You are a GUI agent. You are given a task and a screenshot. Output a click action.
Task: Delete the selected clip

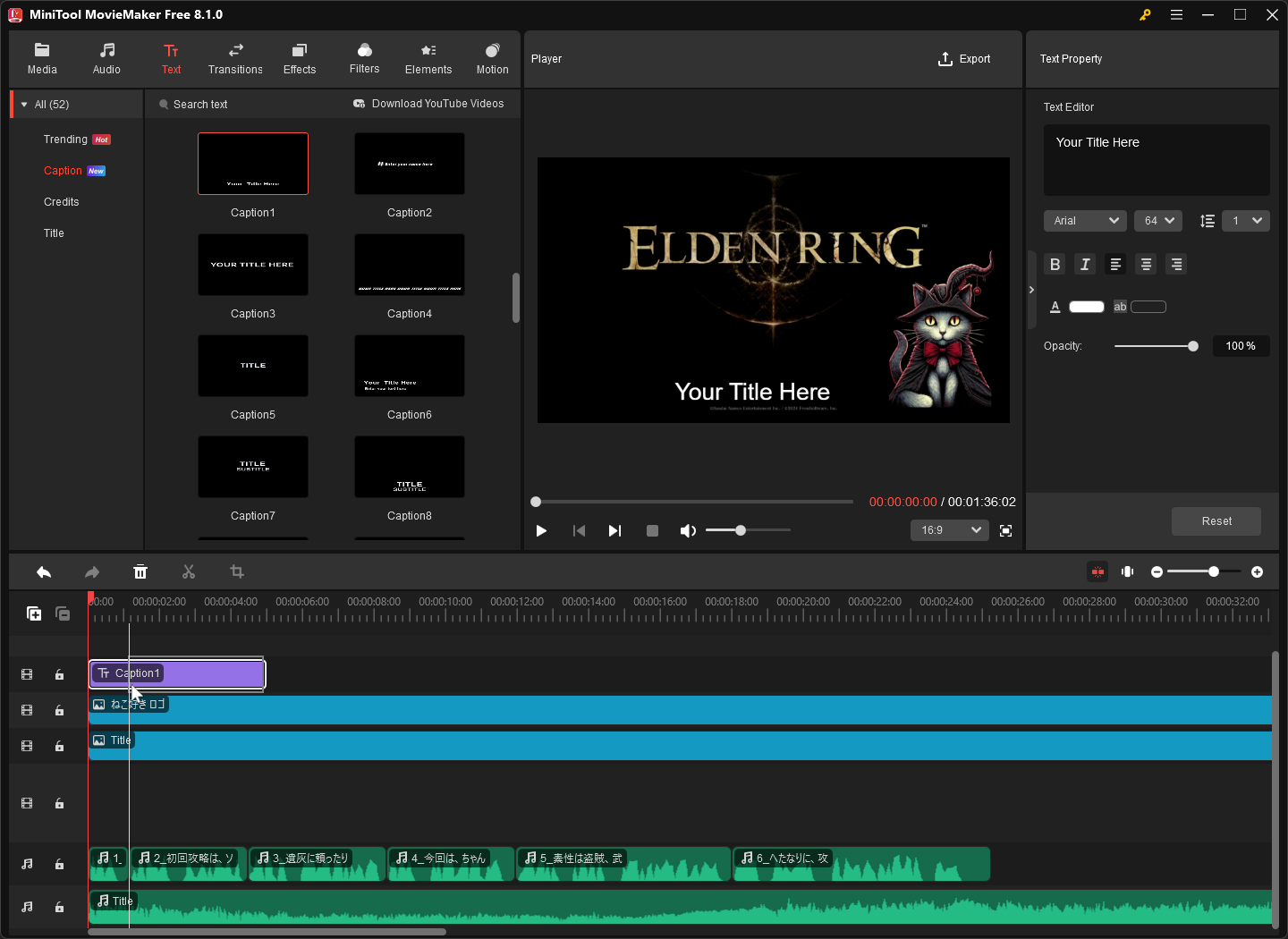140,572
